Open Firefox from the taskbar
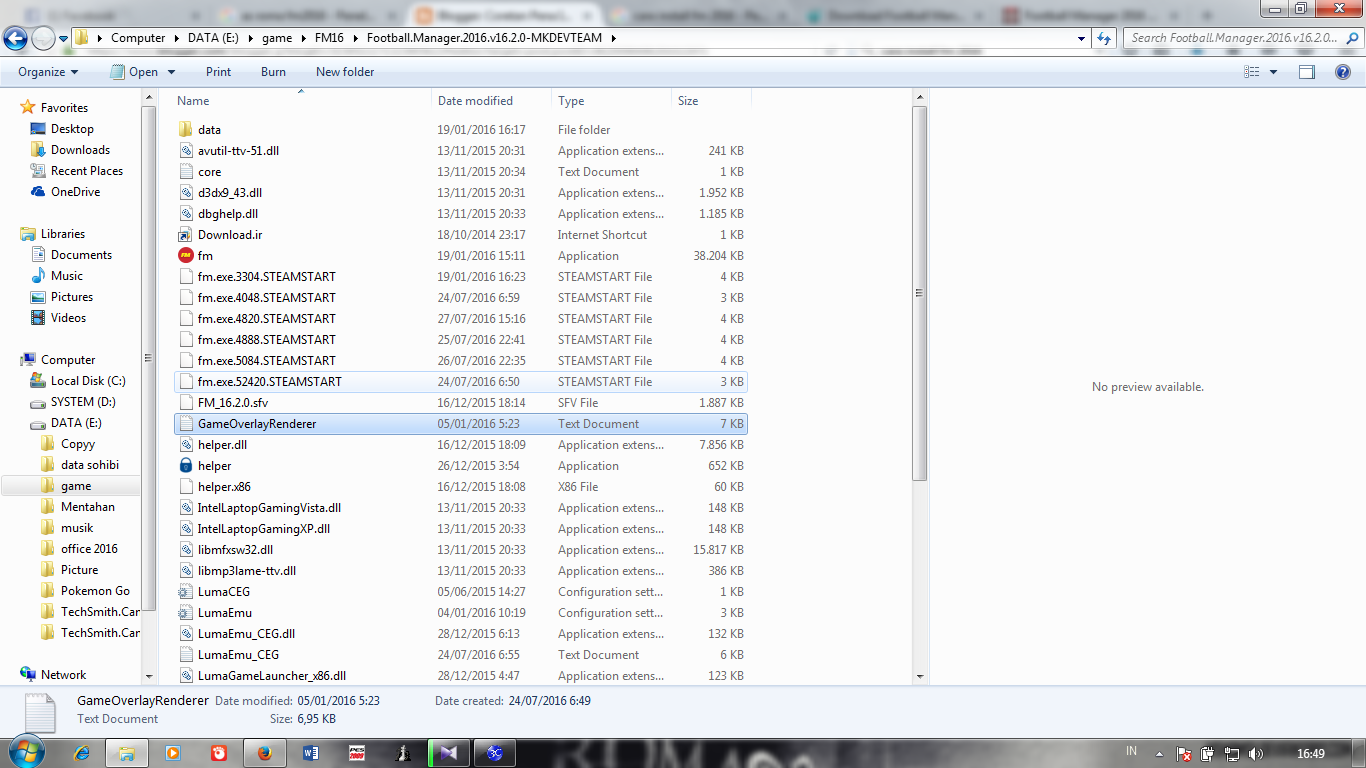The image size is (1366, 768). [x=264, y=753]
